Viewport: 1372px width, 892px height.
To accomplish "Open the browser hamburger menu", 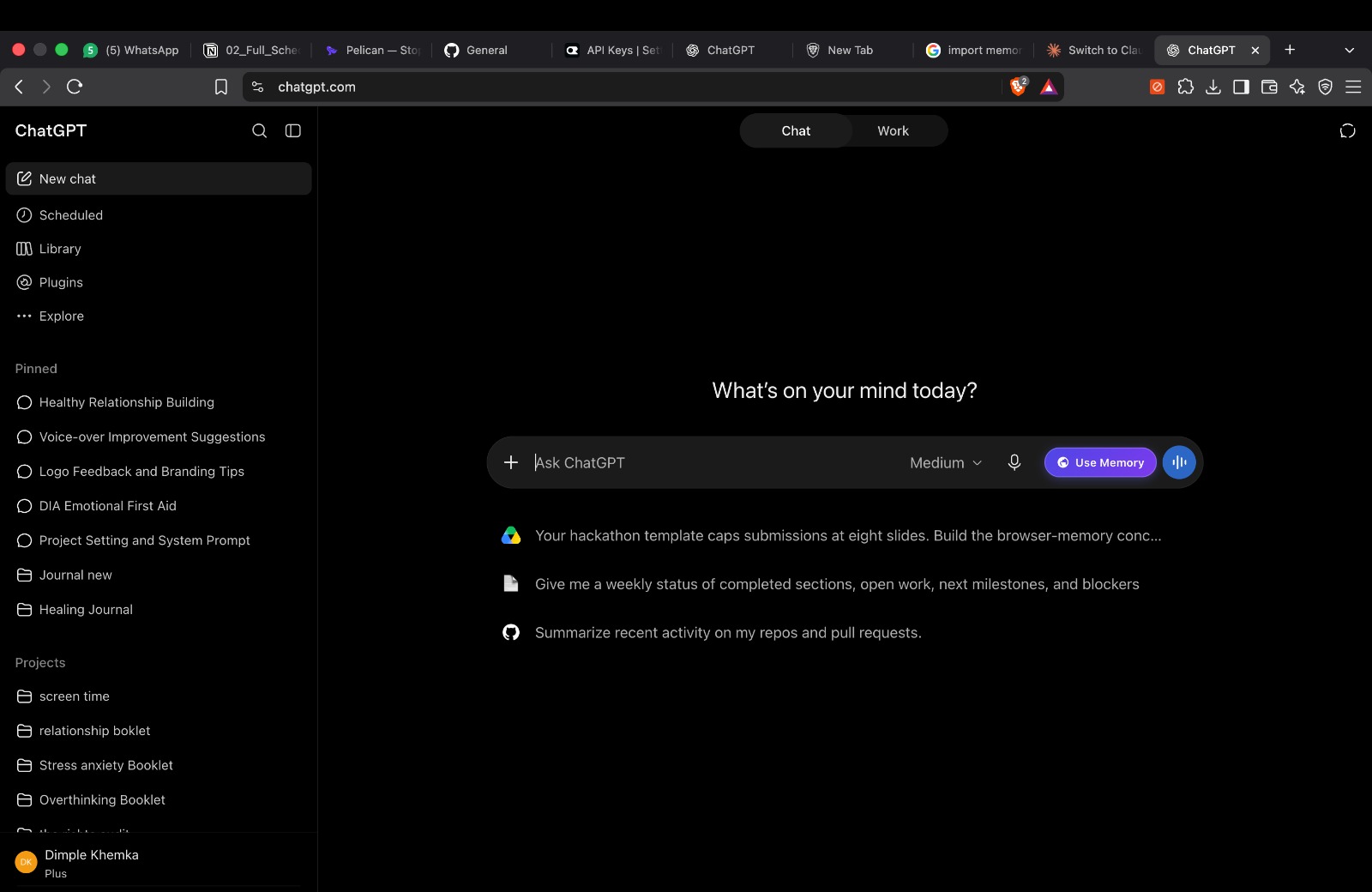I will pyautogui.click(x=1353, y=87).
